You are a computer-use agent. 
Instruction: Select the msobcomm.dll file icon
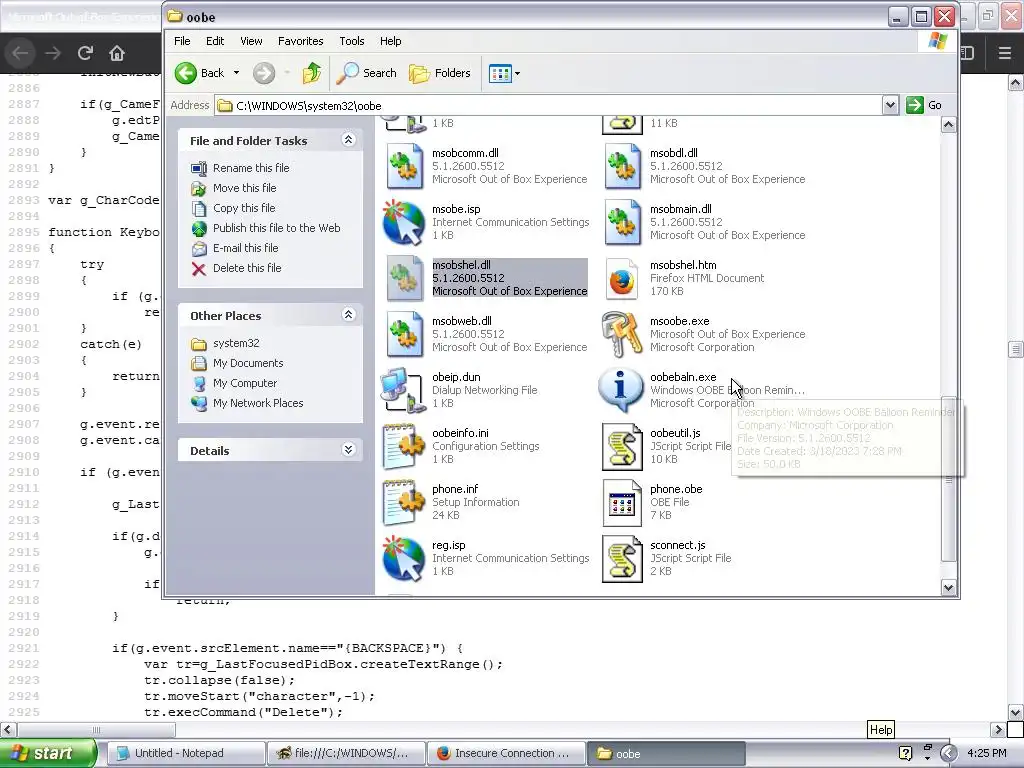coord(404,167)
